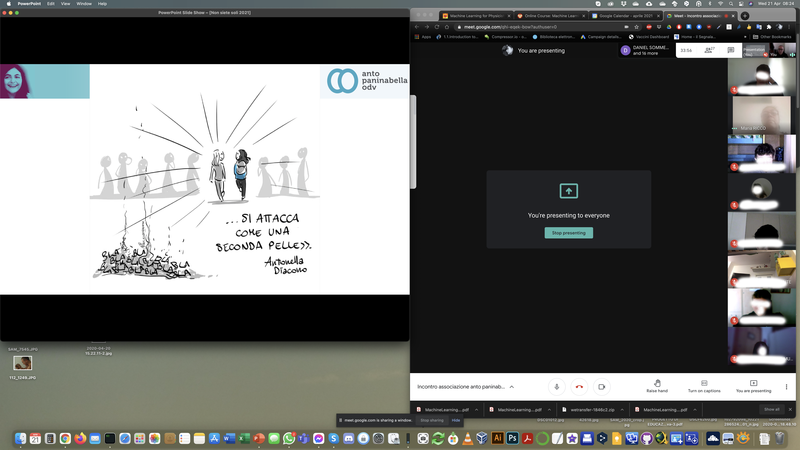
Task: Click Chrome reload button
Action: 437,27
